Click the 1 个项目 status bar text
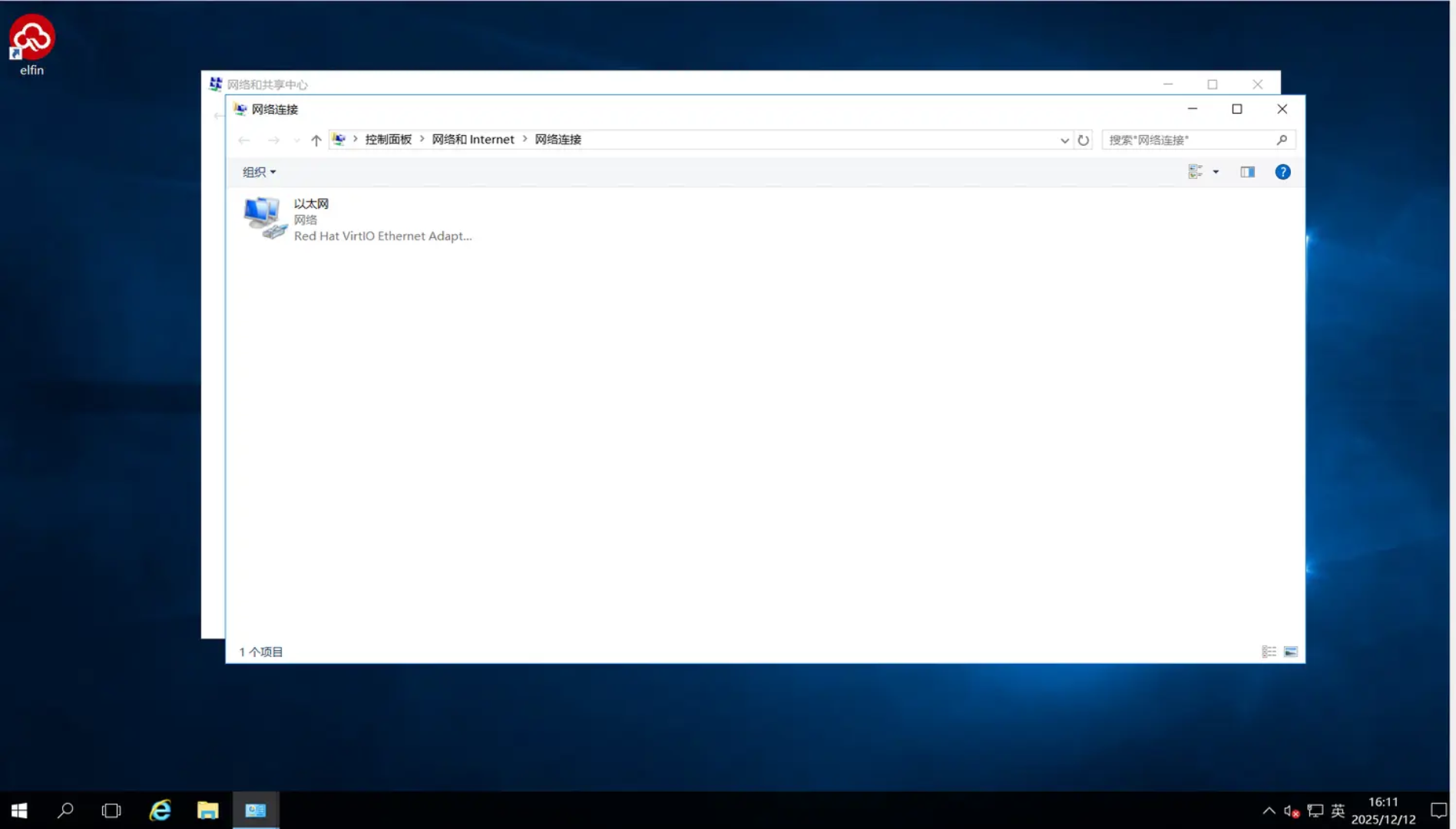The height and width of the screenshot is (829, 1456). pos(261,652)
